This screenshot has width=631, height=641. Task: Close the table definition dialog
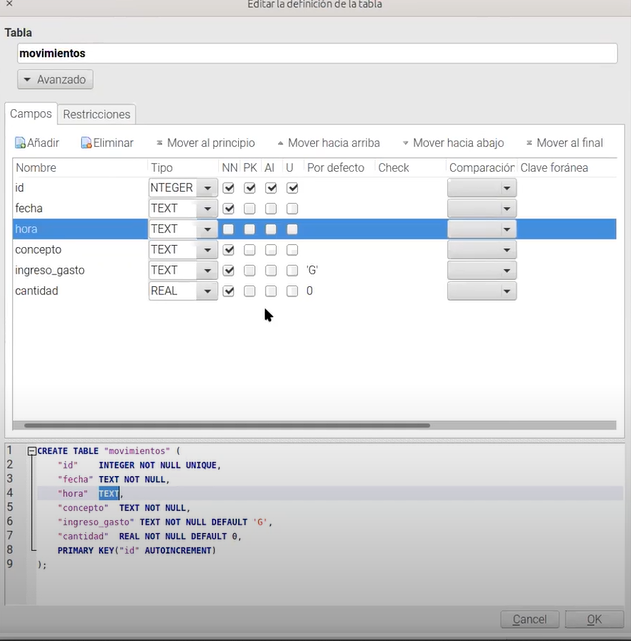pyautogui.click(x=9, y=4)
